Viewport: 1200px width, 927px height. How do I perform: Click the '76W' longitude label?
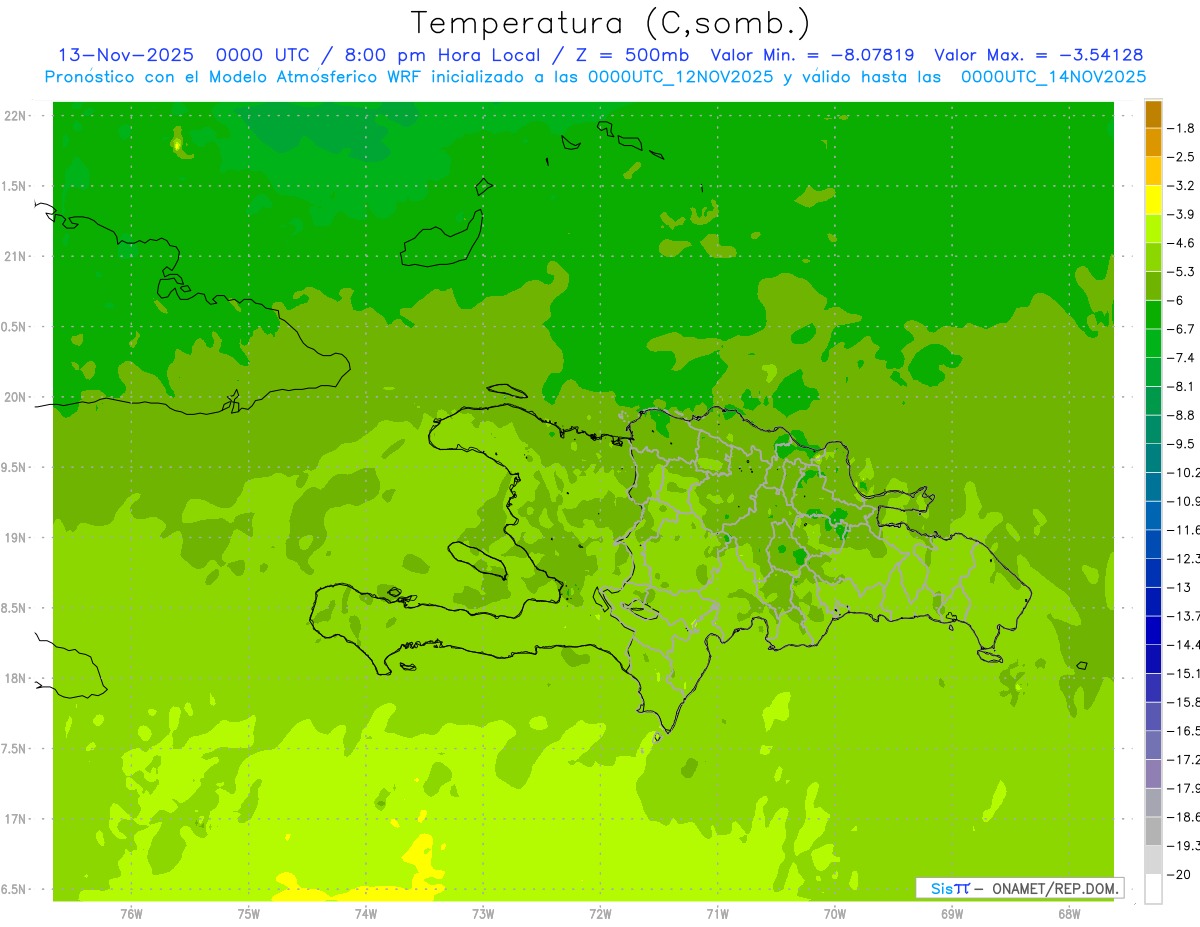pos(131,914)
